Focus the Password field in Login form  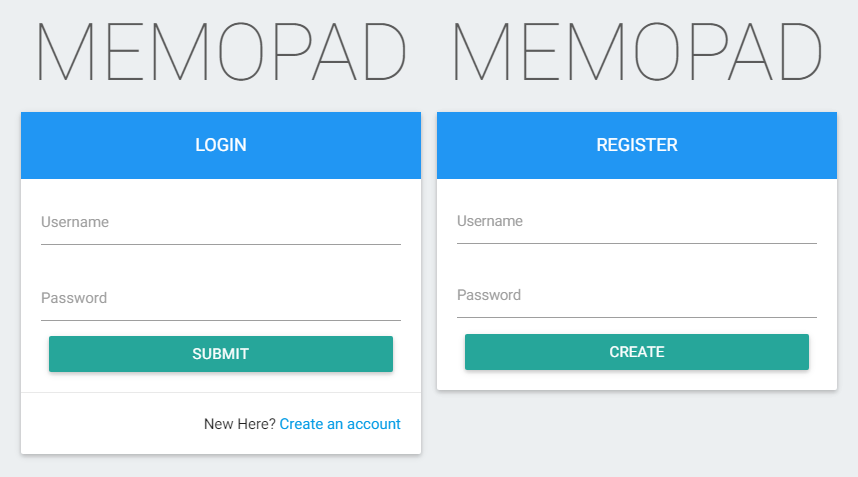point(220,299)
